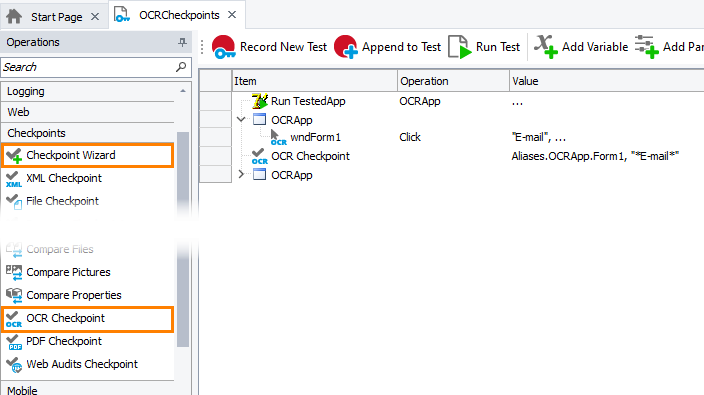704x395 pixels.
Task: Click the Run TestedApp row icon
Action: (260, 101)
